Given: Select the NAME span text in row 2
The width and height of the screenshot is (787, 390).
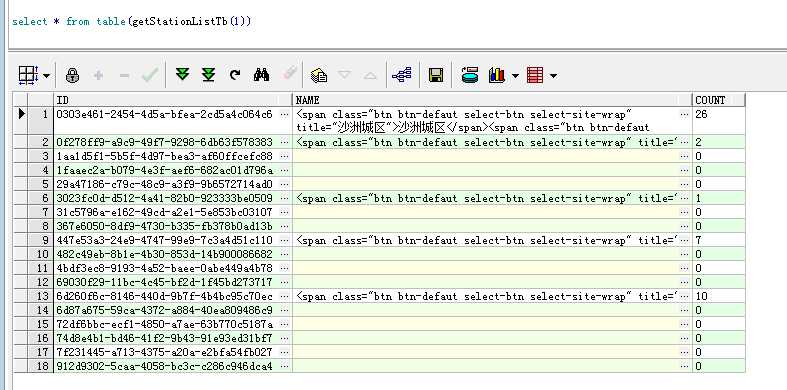Looking at the screenshot, I should (x=486, y=142).
